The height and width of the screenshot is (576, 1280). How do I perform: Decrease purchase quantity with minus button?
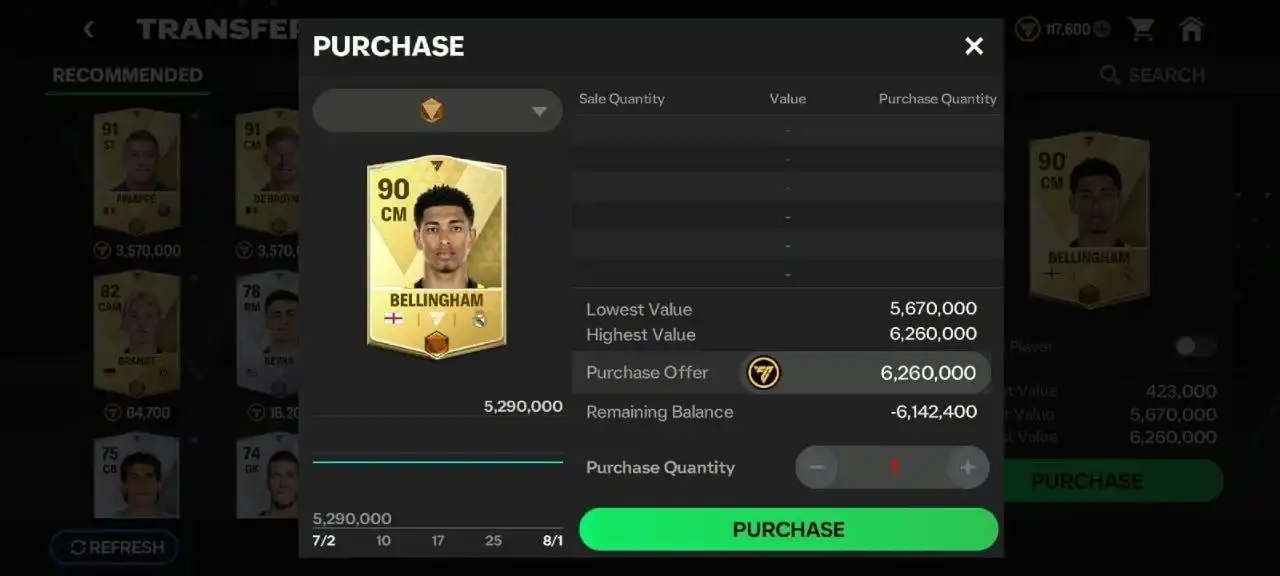tap(817, 467)
